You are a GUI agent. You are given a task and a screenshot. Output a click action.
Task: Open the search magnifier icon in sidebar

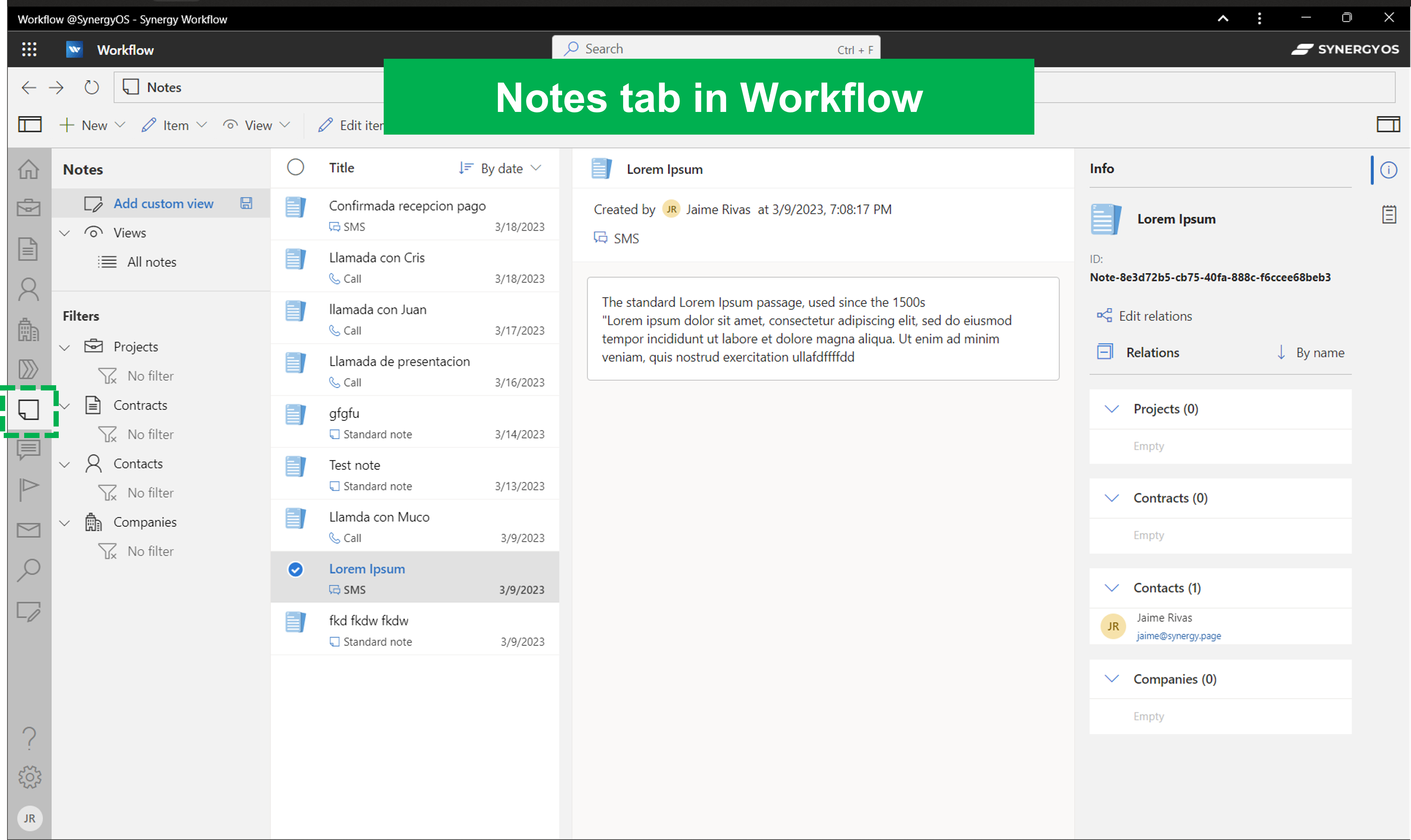click(29, 570)
